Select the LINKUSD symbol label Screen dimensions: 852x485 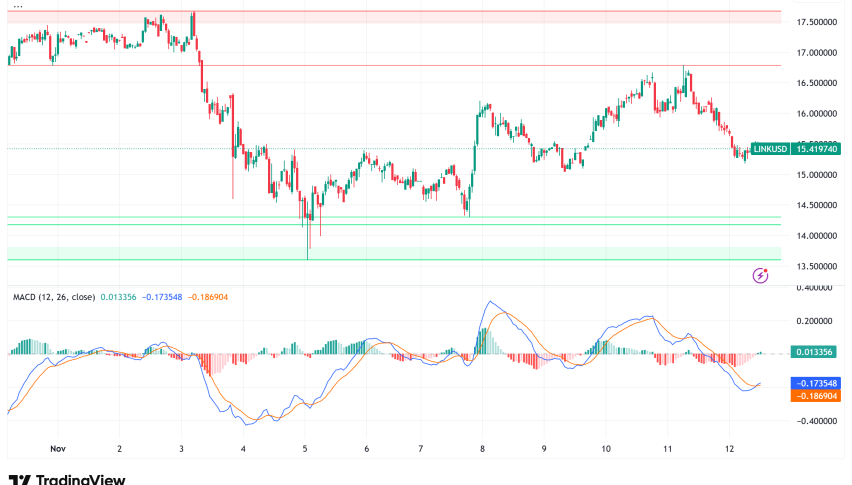pos(770,148)
